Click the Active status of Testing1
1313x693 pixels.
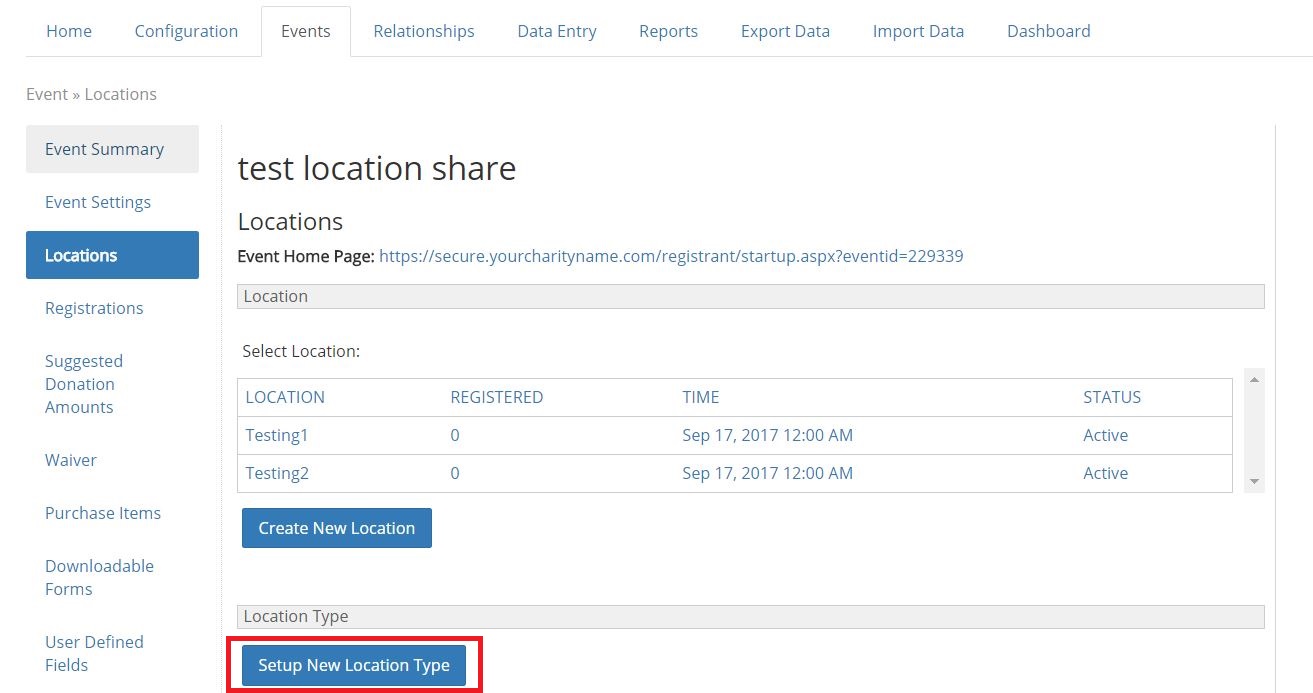click(x=1106, y=436)
